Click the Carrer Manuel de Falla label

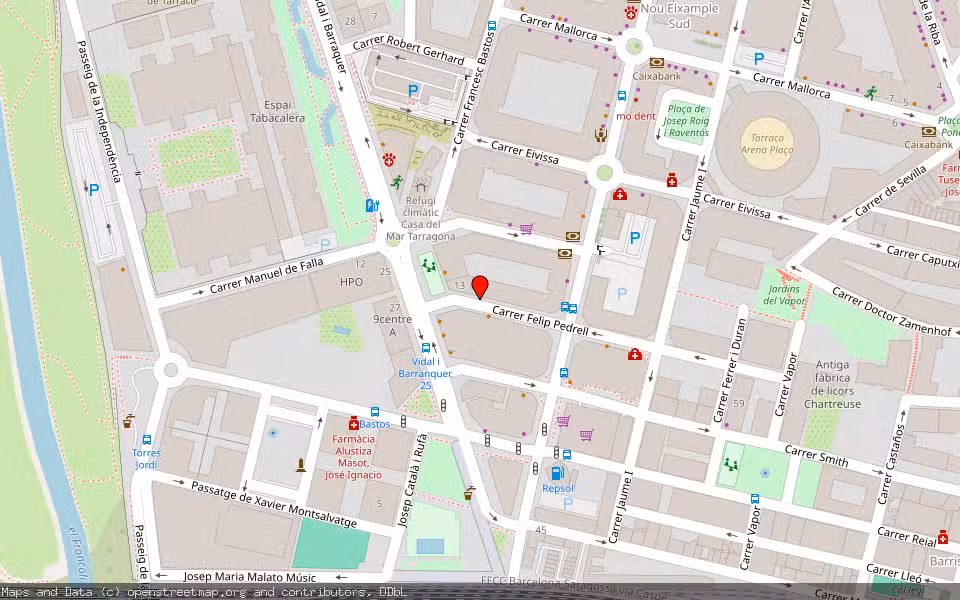tap(266, 277)
